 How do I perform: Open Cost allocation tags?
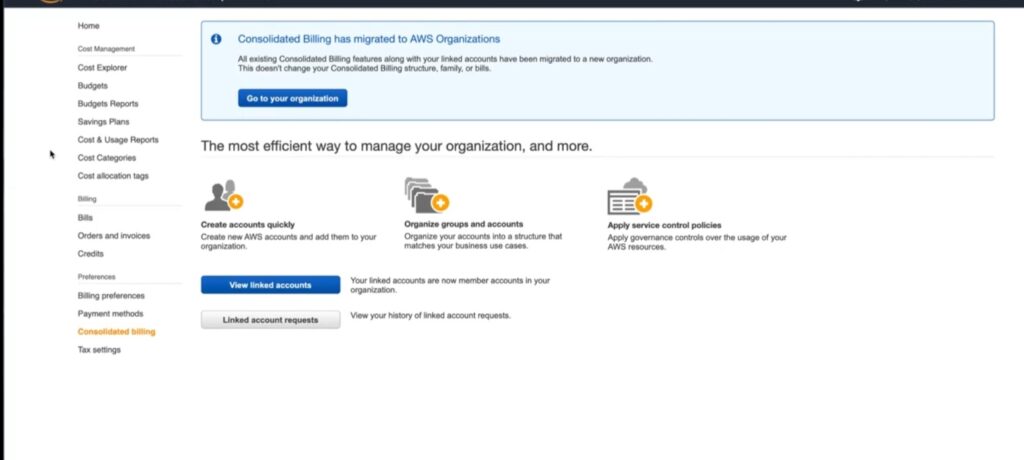(113, 176)
